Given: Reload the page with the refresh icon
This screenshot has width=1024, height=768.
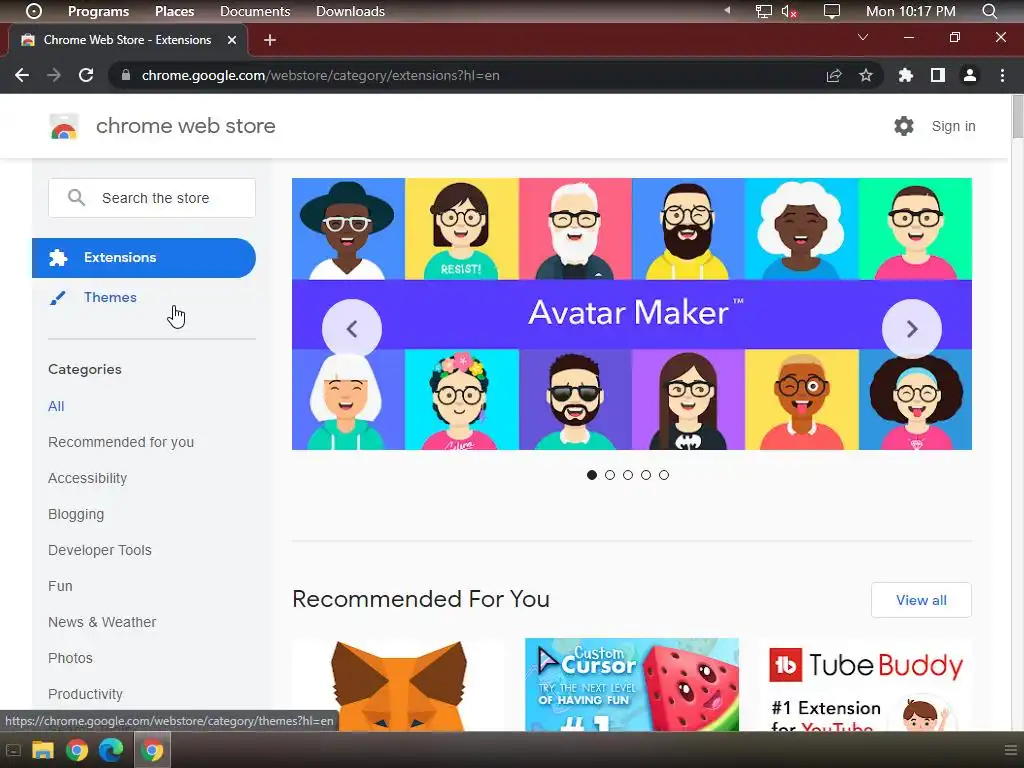Looking at the screenshot, I should coord(86,75).
